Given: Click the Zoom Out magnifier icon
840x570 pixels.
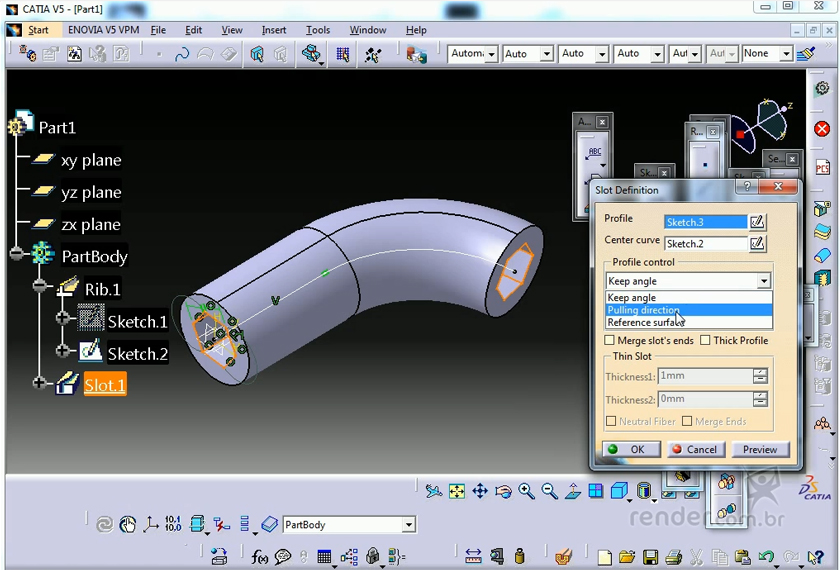Looking at the screenshot, I should pos(550,491).
